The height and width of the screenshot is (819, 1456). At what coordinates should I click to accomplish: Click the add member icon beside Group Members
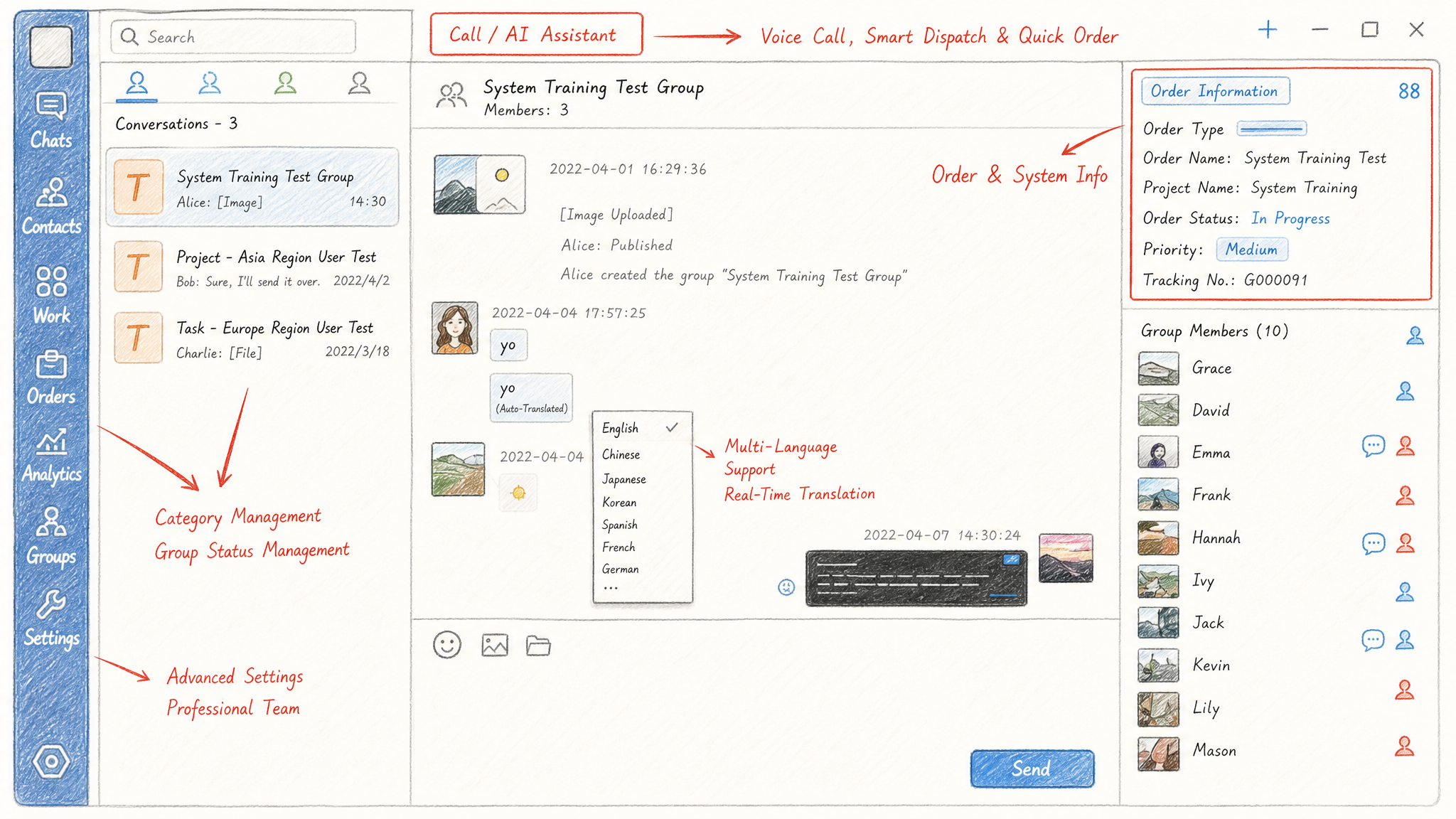pos(1415,335)
